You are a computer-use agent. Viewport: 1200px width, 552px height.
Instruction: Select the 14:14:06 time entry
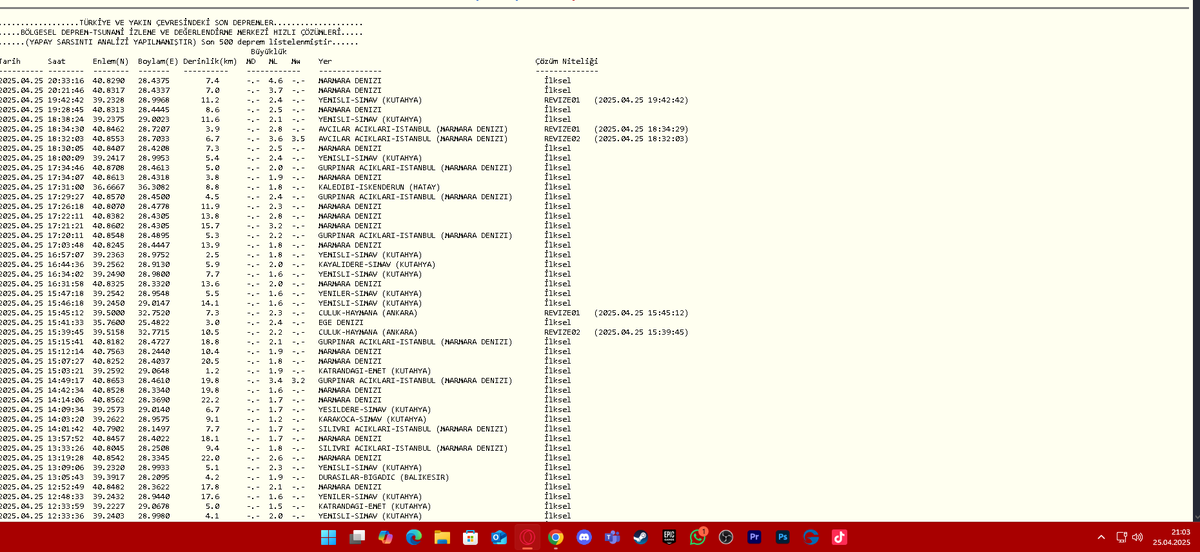pos(66,399)
